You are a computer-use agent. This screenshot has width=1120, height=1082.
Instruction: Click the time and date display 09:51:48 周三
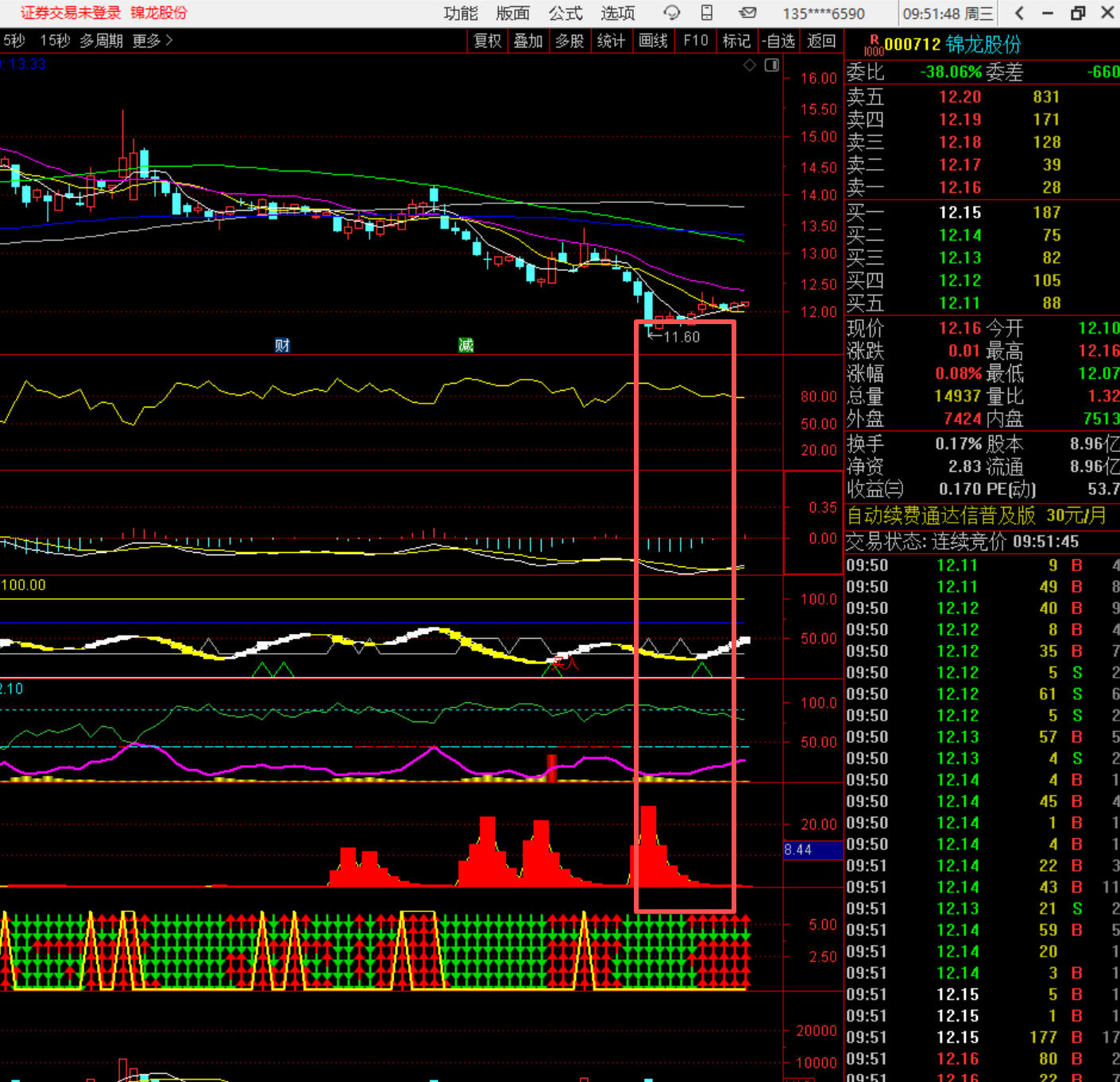tap(948, 14)
